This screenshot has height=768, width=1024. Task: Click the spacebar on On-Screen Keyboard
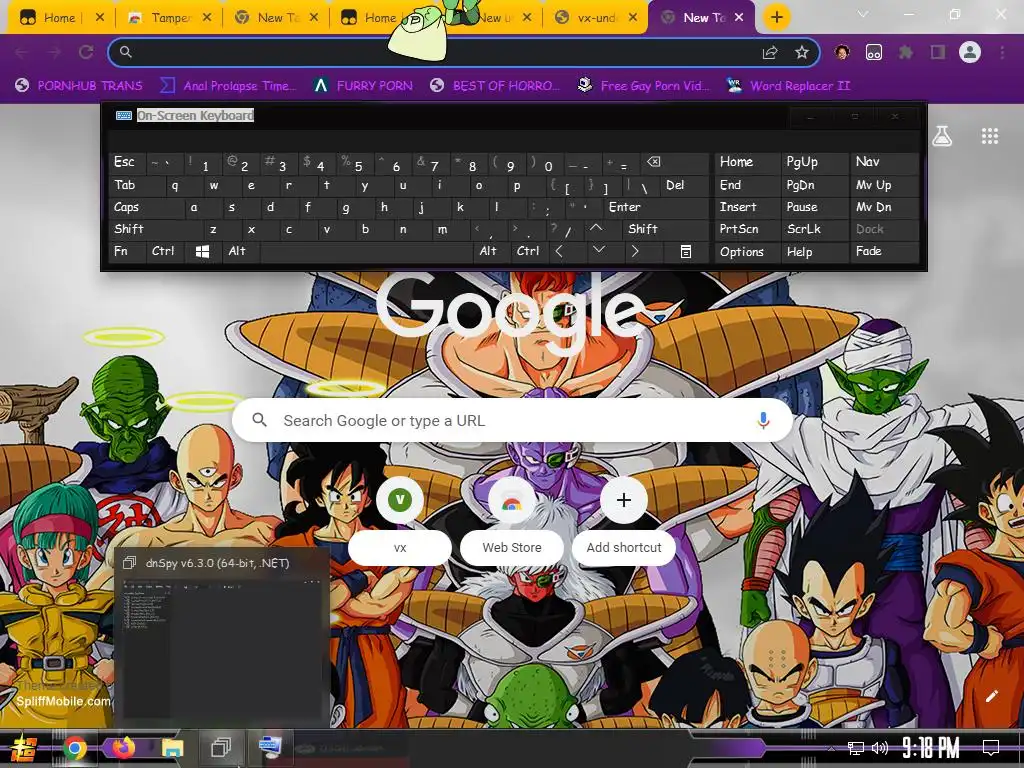tap(367, 251)
